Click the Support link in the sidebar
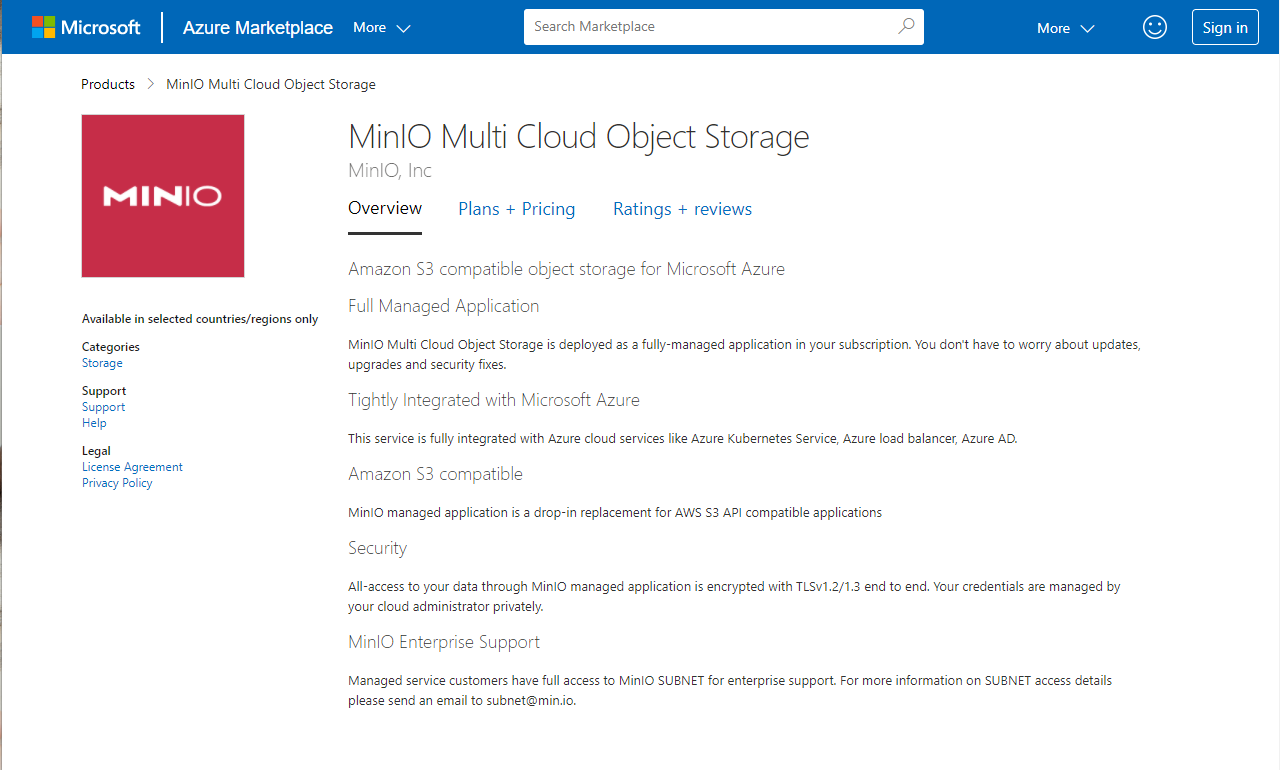The image size is (1280, 770). coord(103,407)
